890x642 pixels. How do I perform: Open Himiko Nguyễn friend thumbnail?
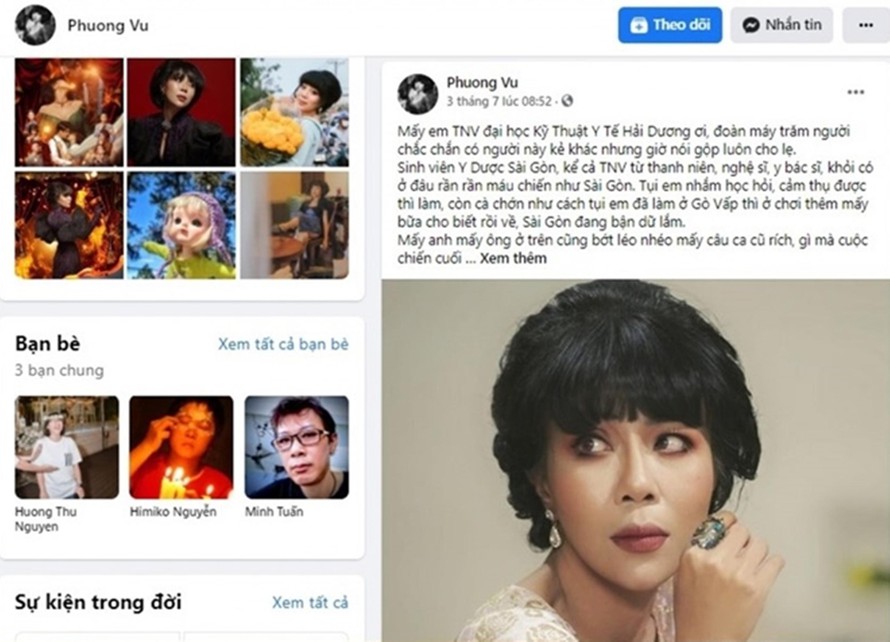click(x=181, y=447)
